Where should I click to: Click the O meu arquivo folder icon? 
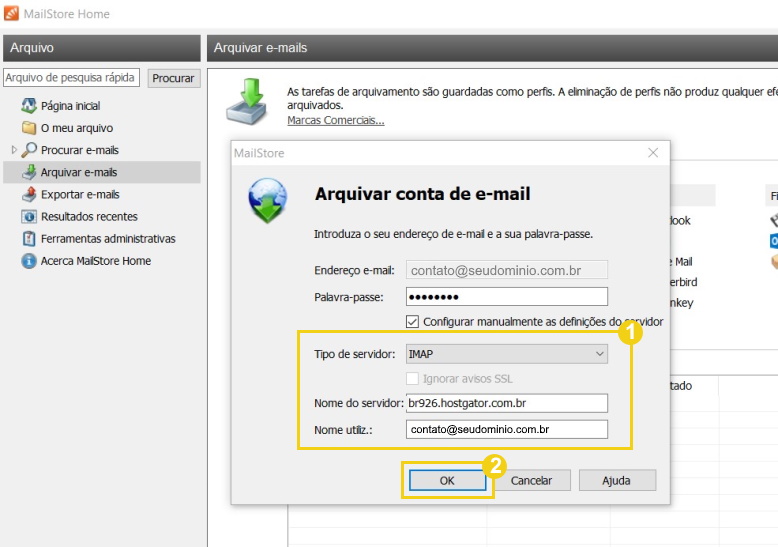(x=29, y=128)
